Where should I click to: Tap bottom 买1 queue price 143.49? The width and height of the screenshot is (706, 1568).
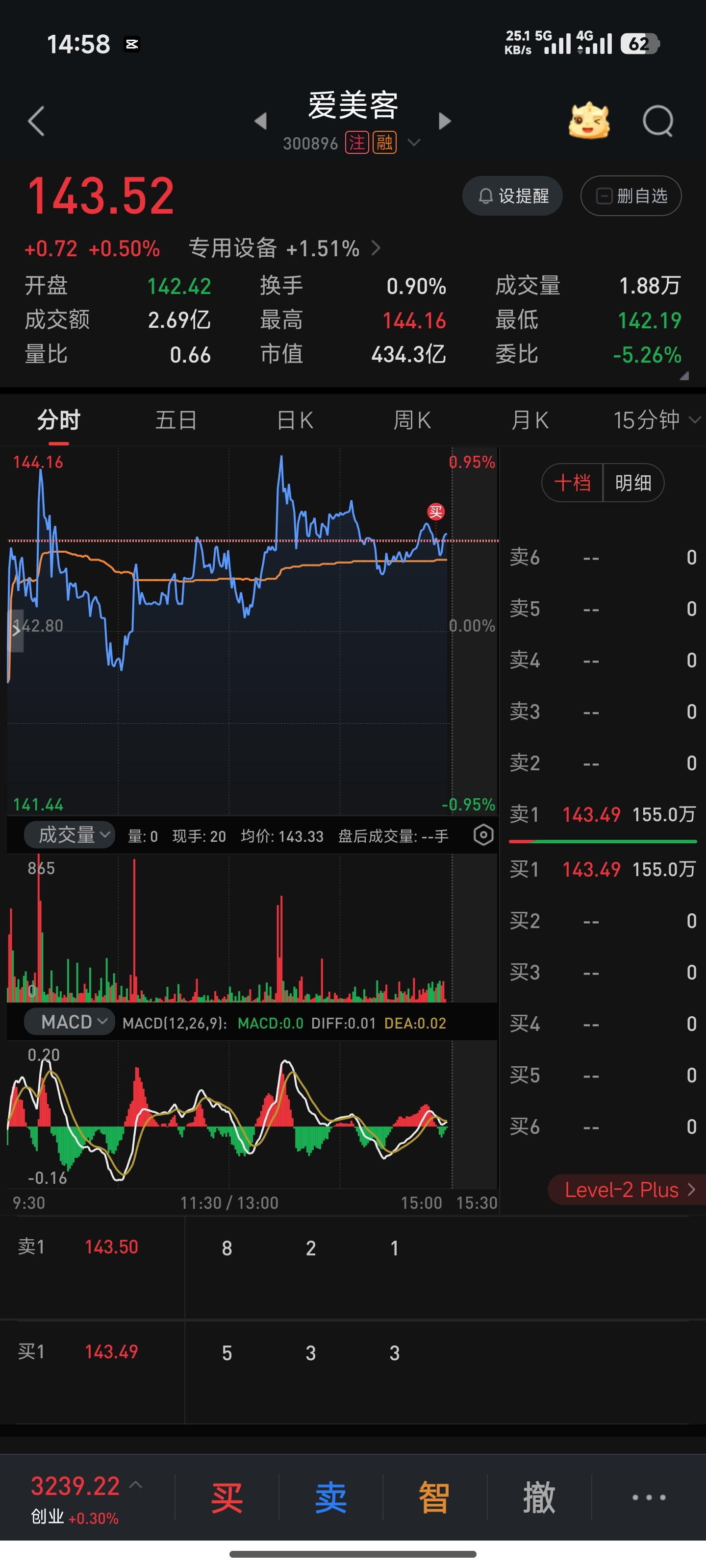111,1352
